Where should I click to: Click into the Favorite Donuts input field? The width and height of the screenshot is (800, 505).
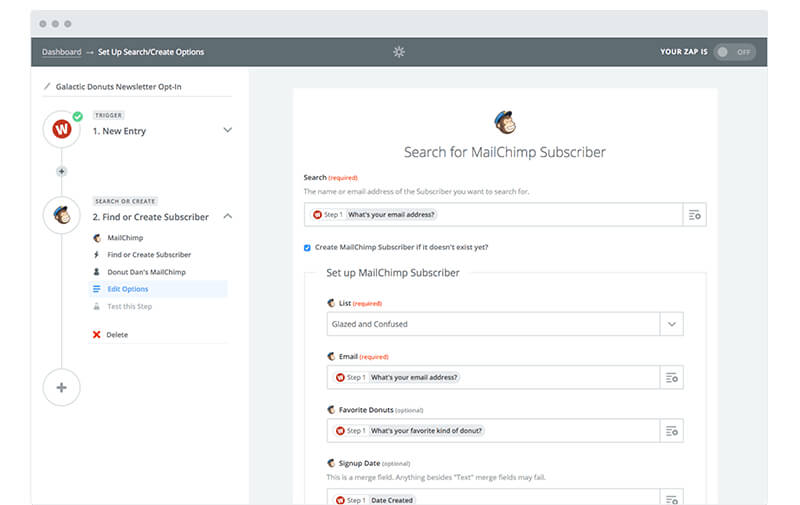493,431
